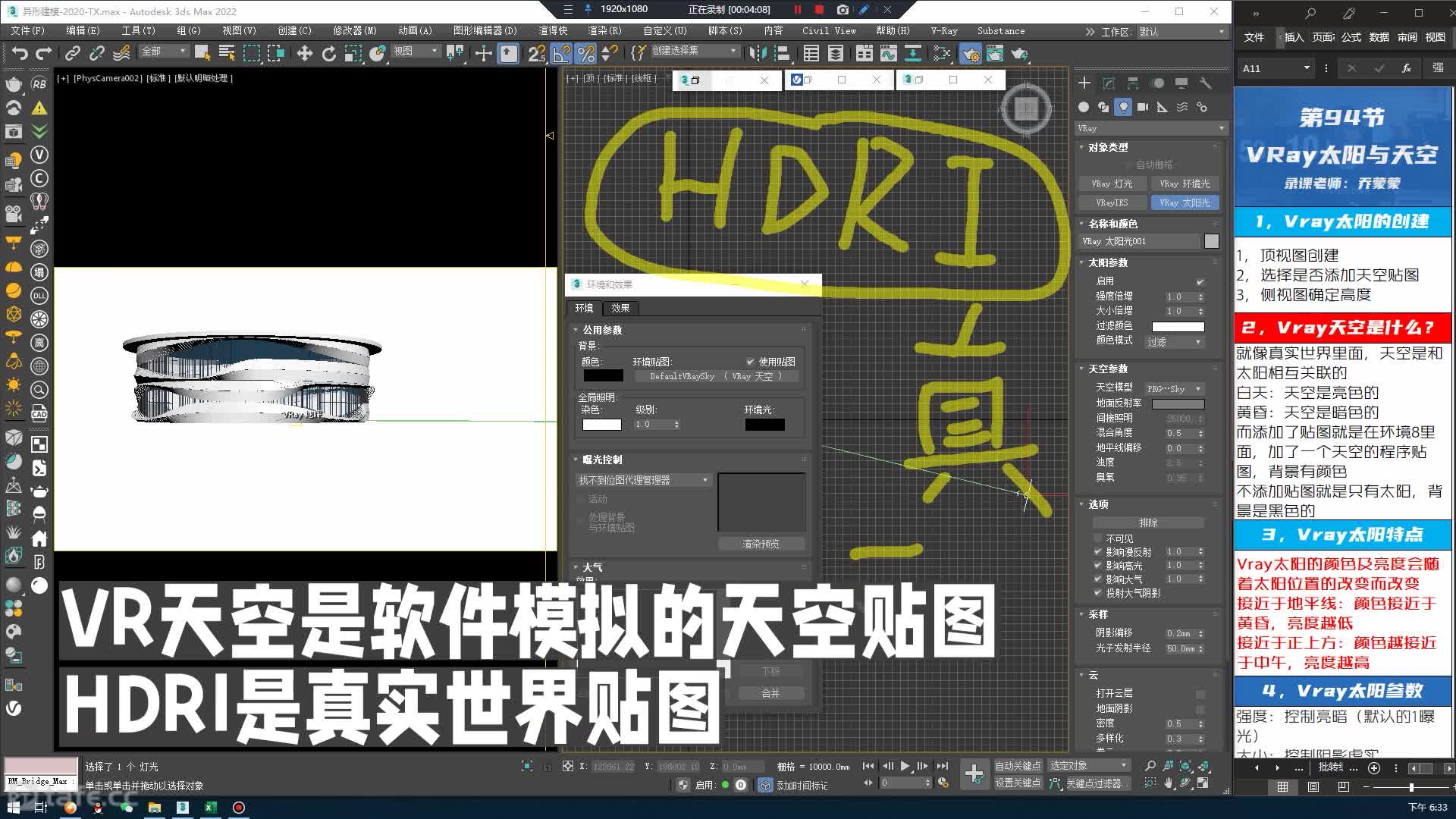Viewport: 1456px width, 819px height.
Task: Open the Zoom viewport navigation tool
Action: (1150, 766)
